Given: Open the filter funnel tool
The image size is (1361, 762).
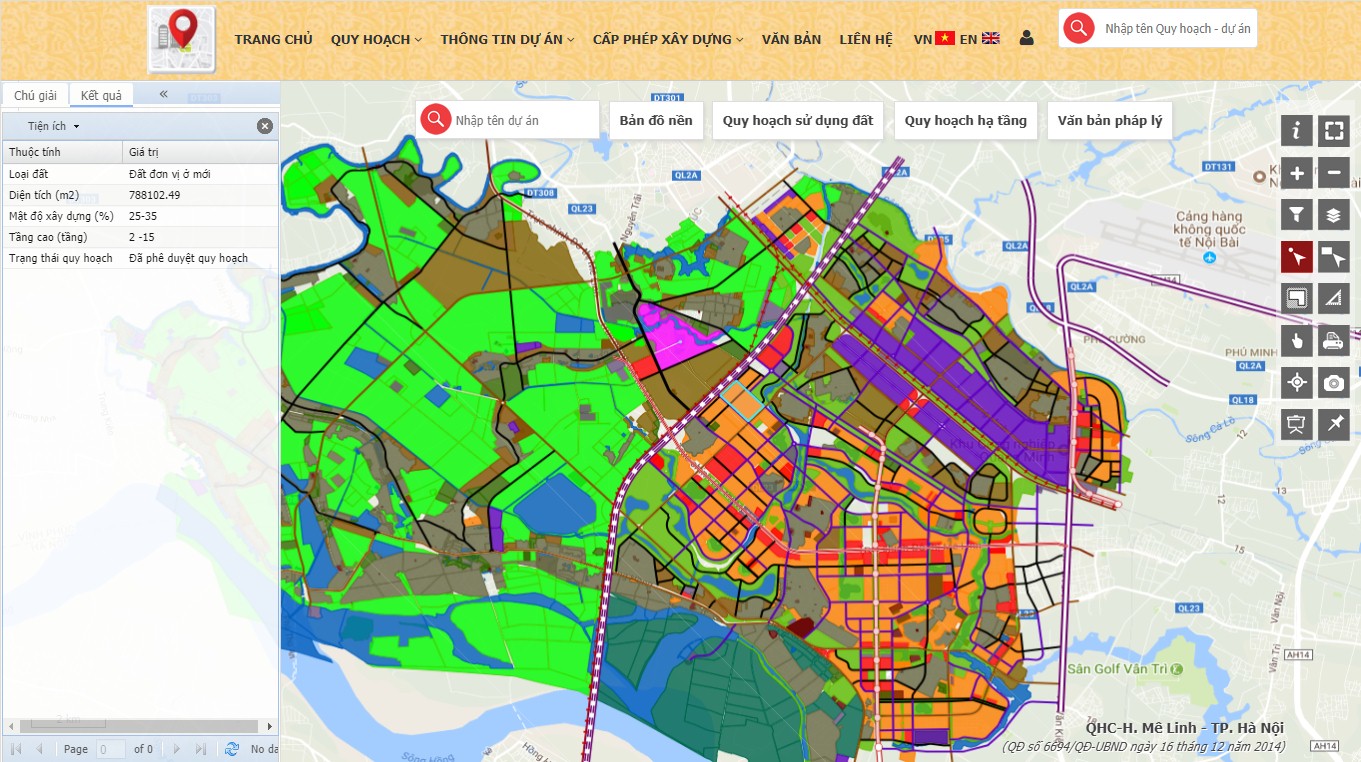Looking at the screenshot, I should point(1297,214).
